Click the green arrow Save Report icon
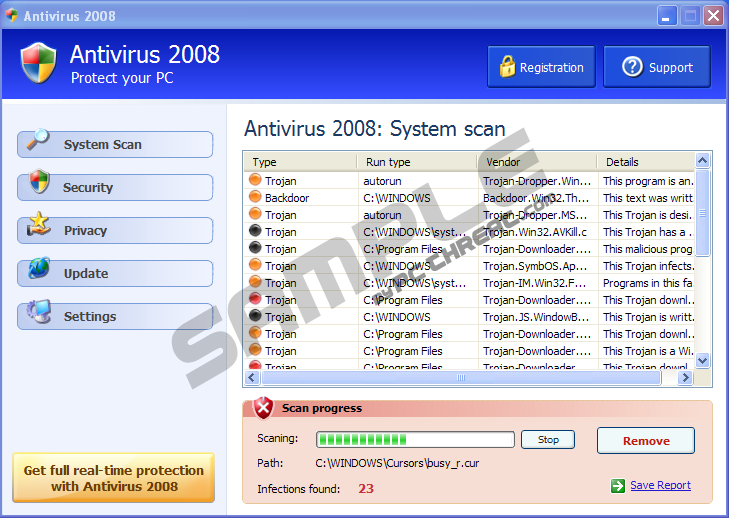Image resolution: width=729 pixels, height=518 pixels. [x=618, y=486]
